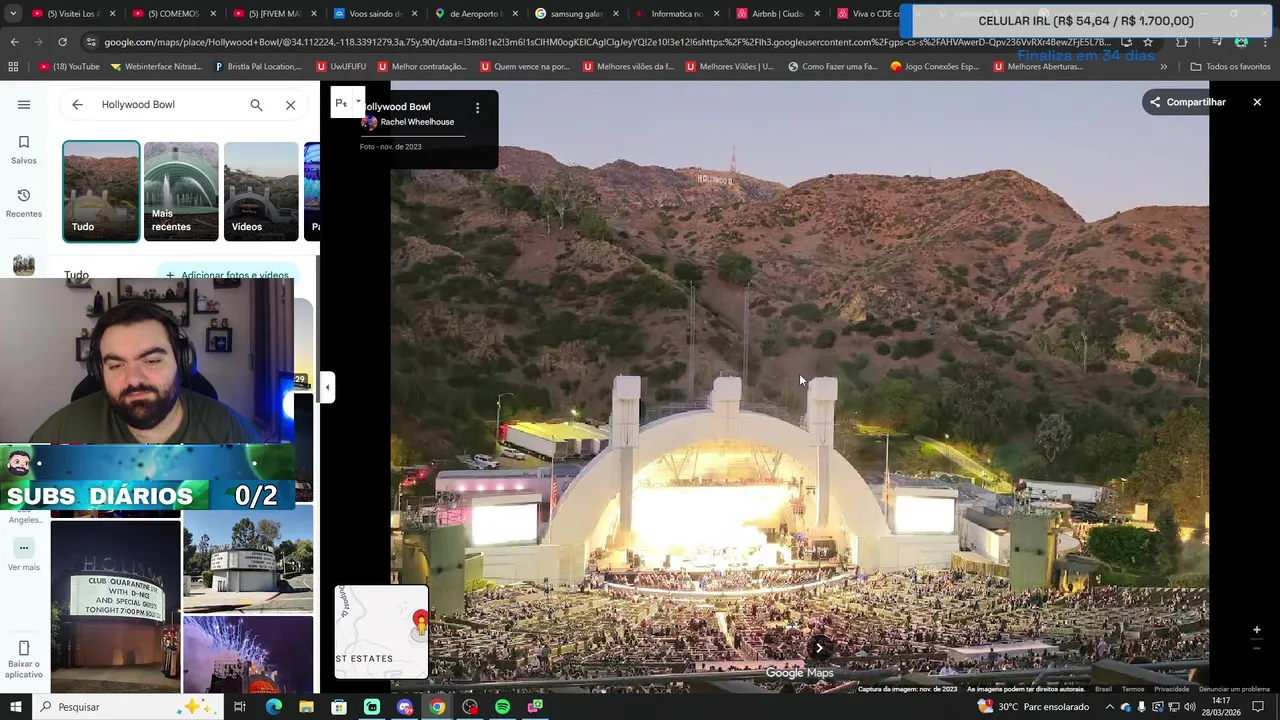Open Chrome tab search dropdown
The height and width of the screenshot is (720, 1280).
coord(13,14)
